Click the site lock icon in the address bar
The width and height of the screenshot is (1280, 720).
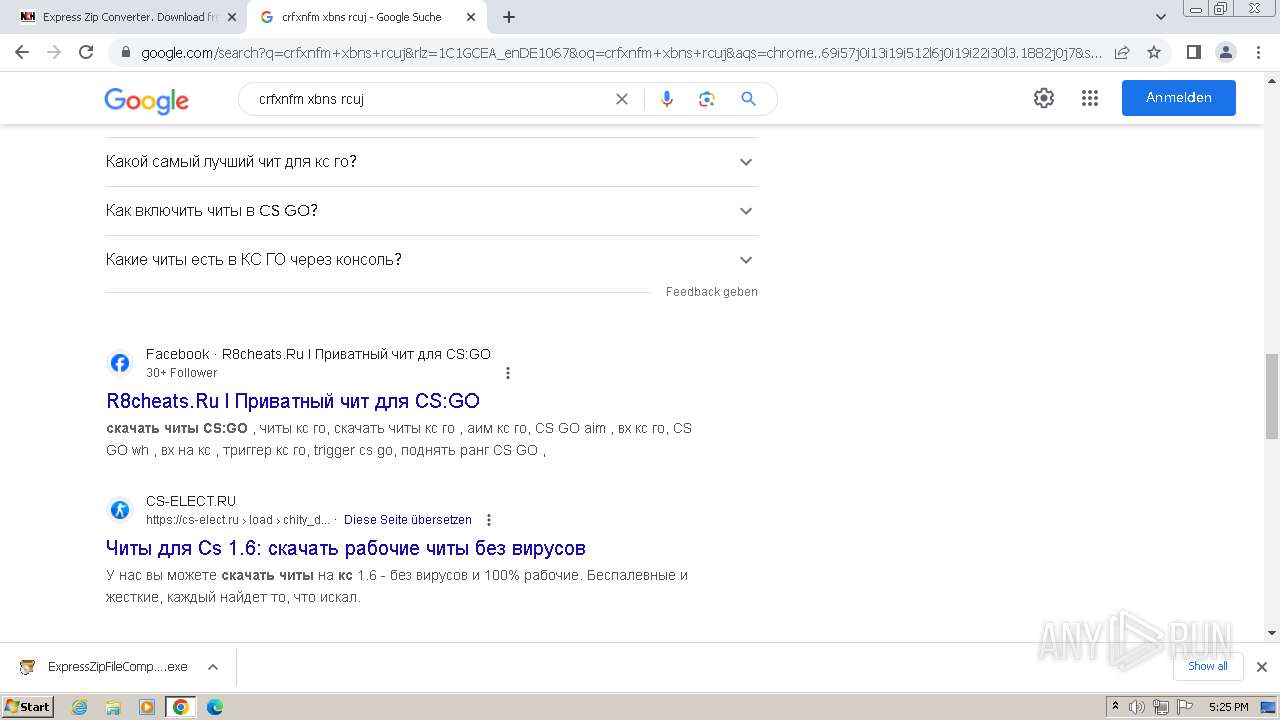[x=126, y=53]
